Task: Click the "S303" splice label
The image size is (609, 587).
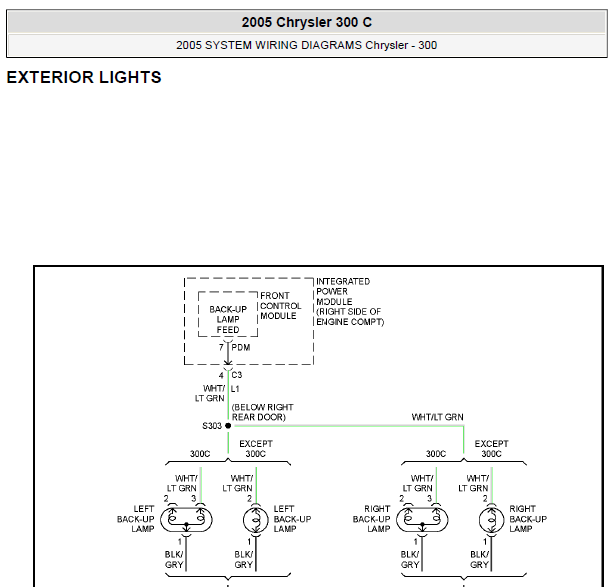Action: (212, 426)
